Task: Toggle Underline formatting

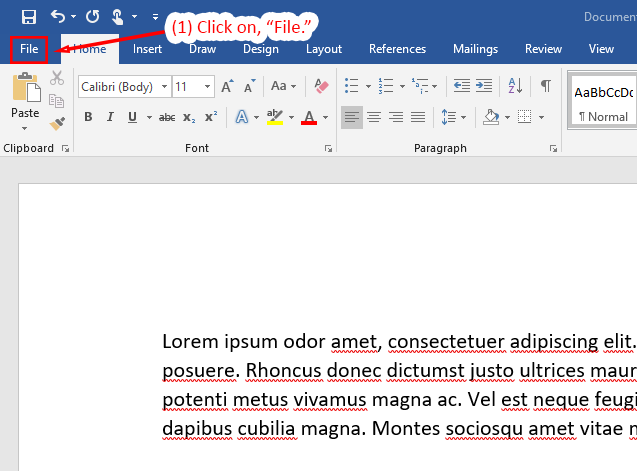Action: 132,117
